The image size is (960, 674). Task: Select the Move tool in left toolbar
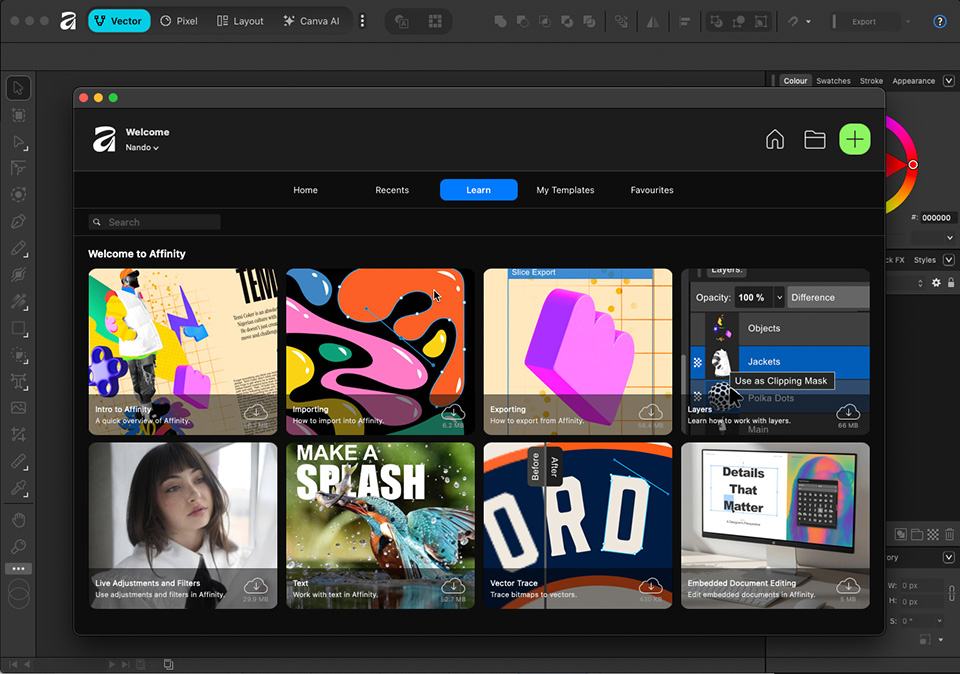[x=18, y=88]
